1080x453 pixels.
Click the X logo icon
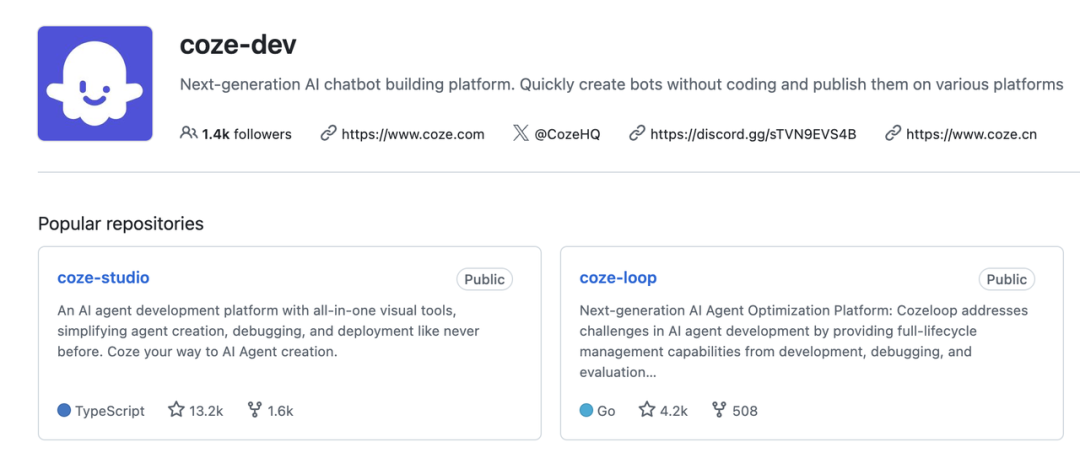click(521, 133)
